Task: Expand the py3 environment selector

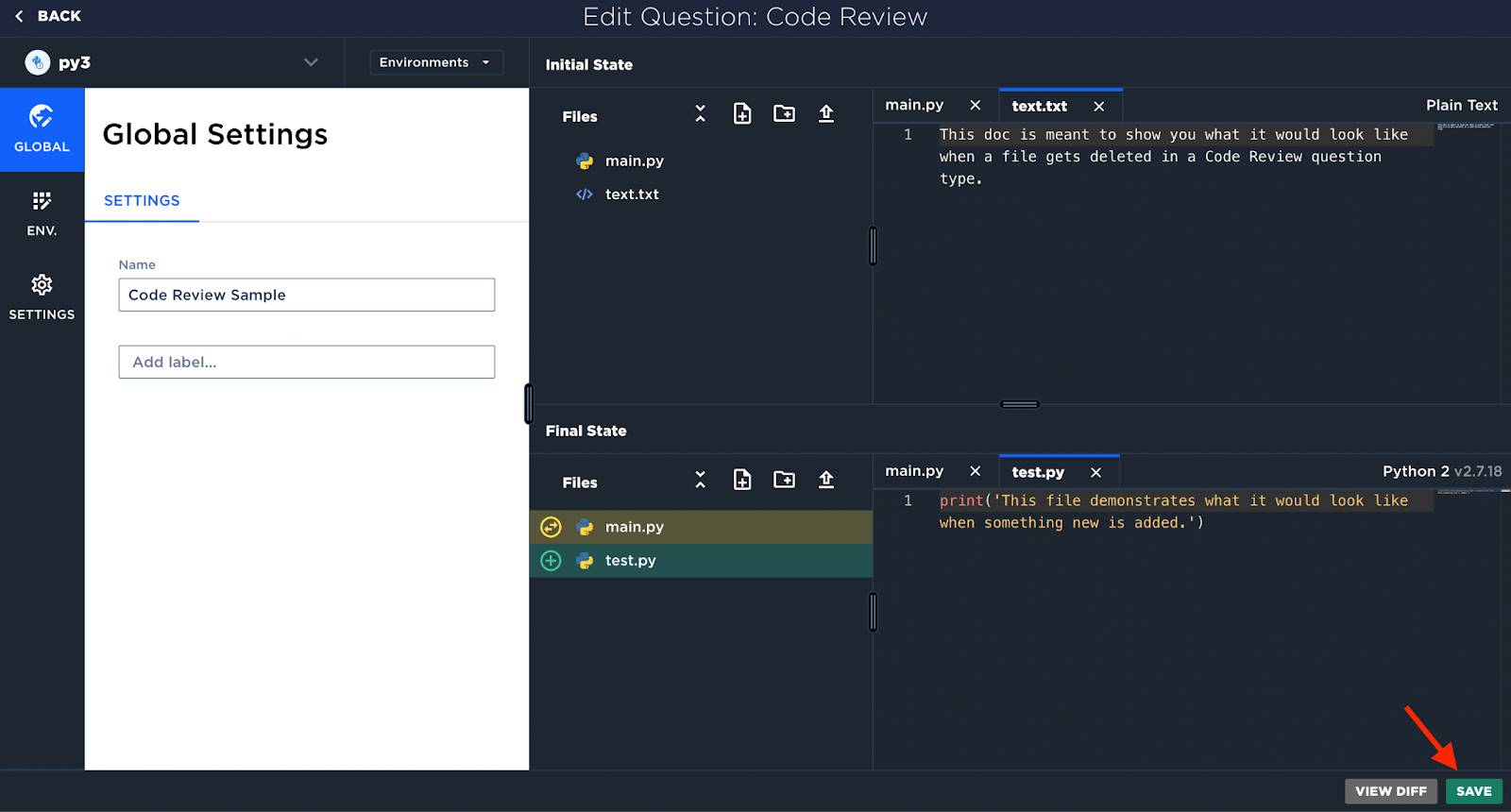Action: 311,62
